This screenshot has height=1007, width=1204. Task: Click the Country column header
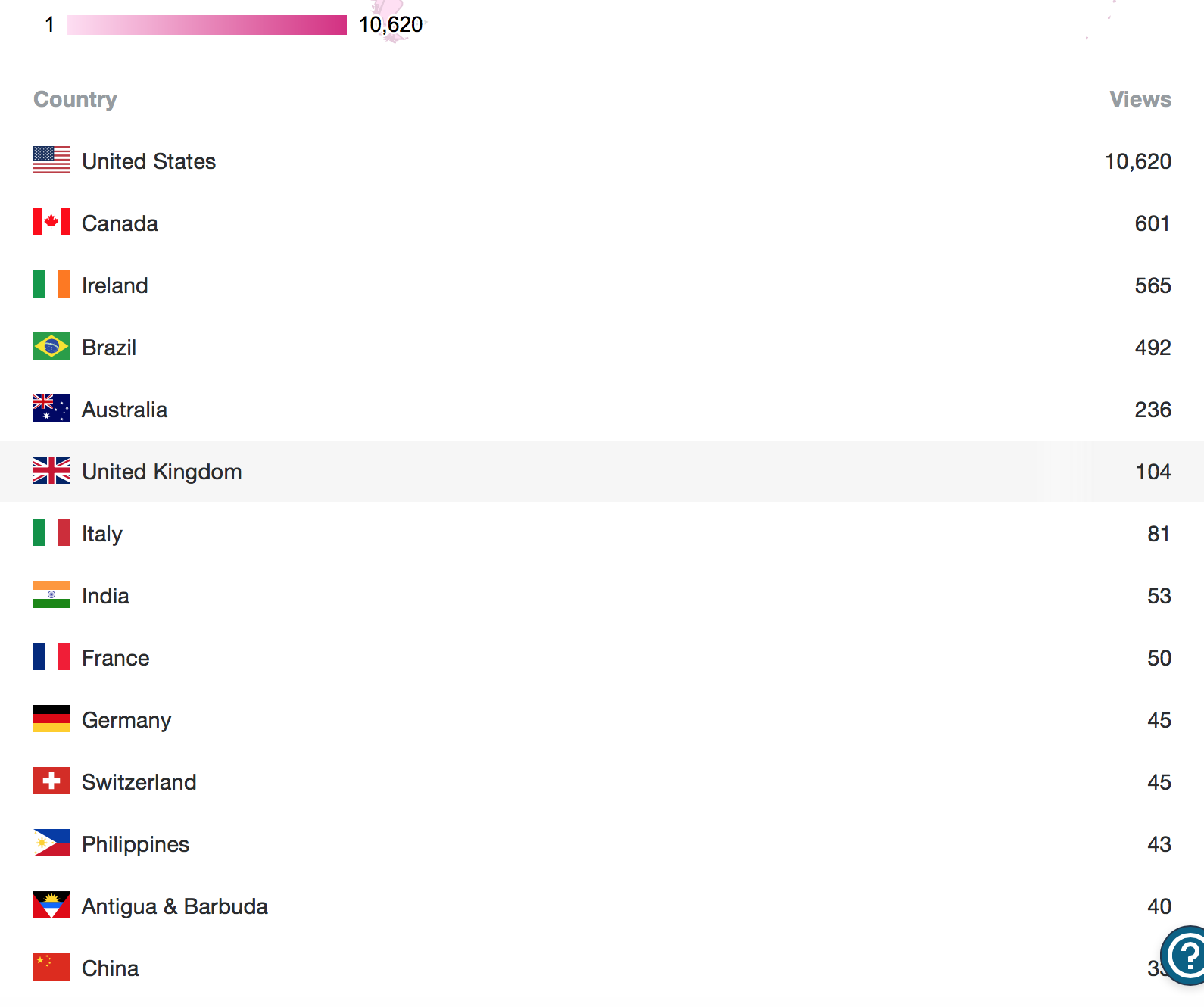(75, 99)
